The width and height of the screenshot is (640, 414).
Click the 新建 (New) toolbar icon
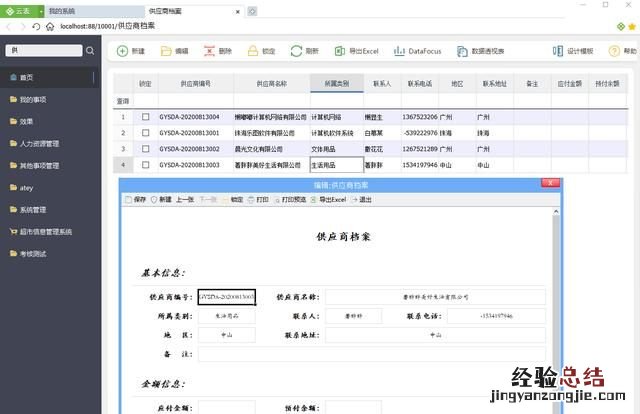(130, 50)
